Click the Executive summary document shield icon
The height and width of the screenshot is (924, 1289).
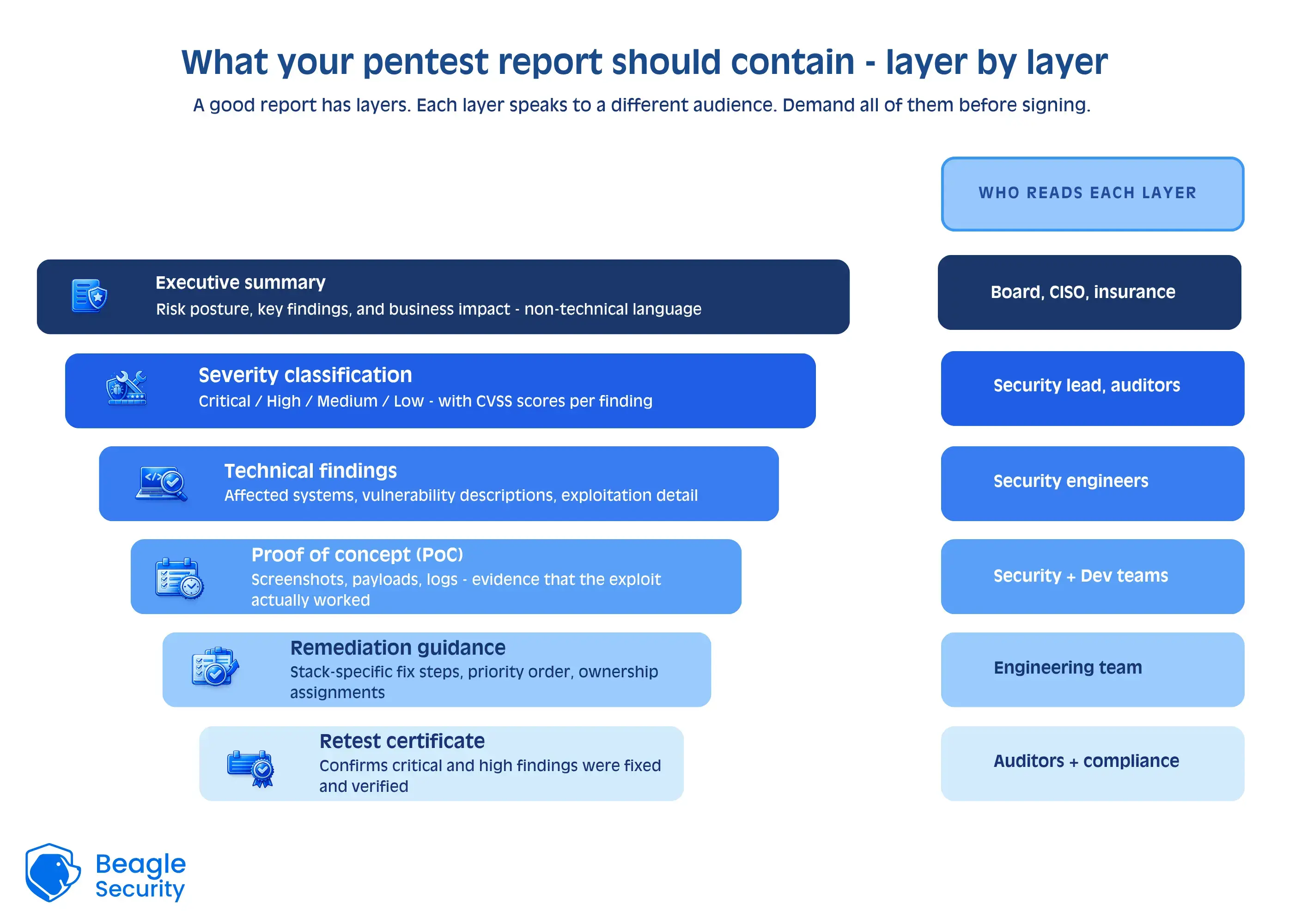pos(90,296)
